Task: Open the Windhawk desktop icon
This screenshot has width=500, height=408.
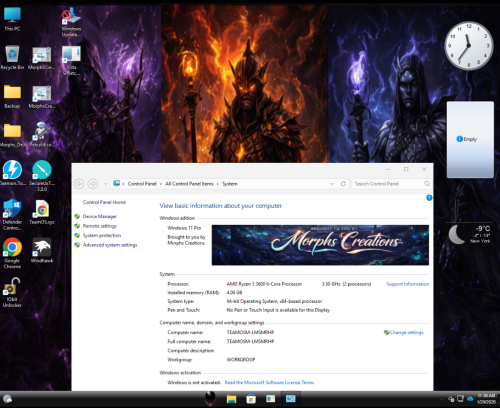Action: 42,250
